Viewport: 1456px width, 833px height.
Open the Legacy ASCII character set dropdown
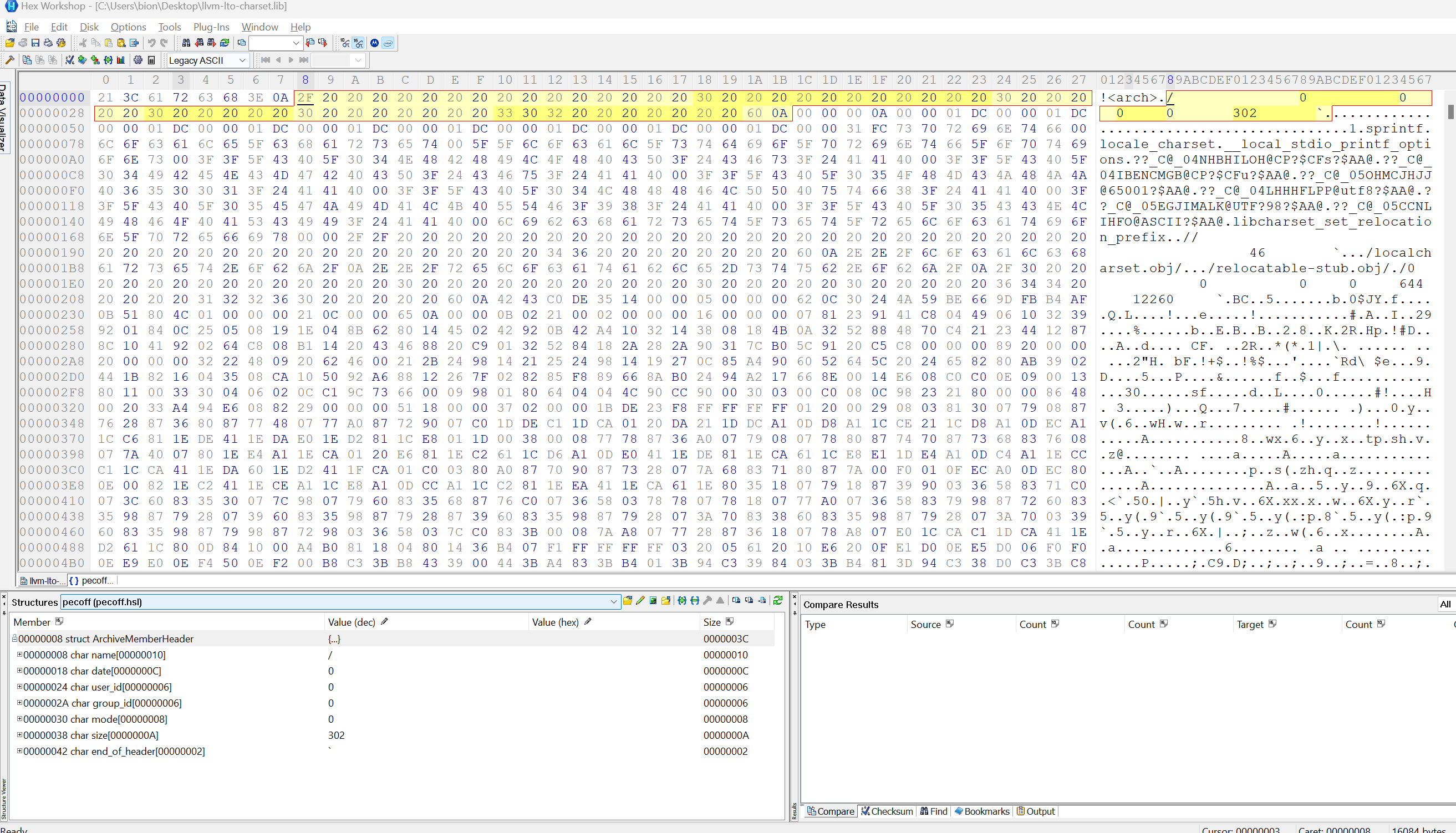(x=242, y=60)
